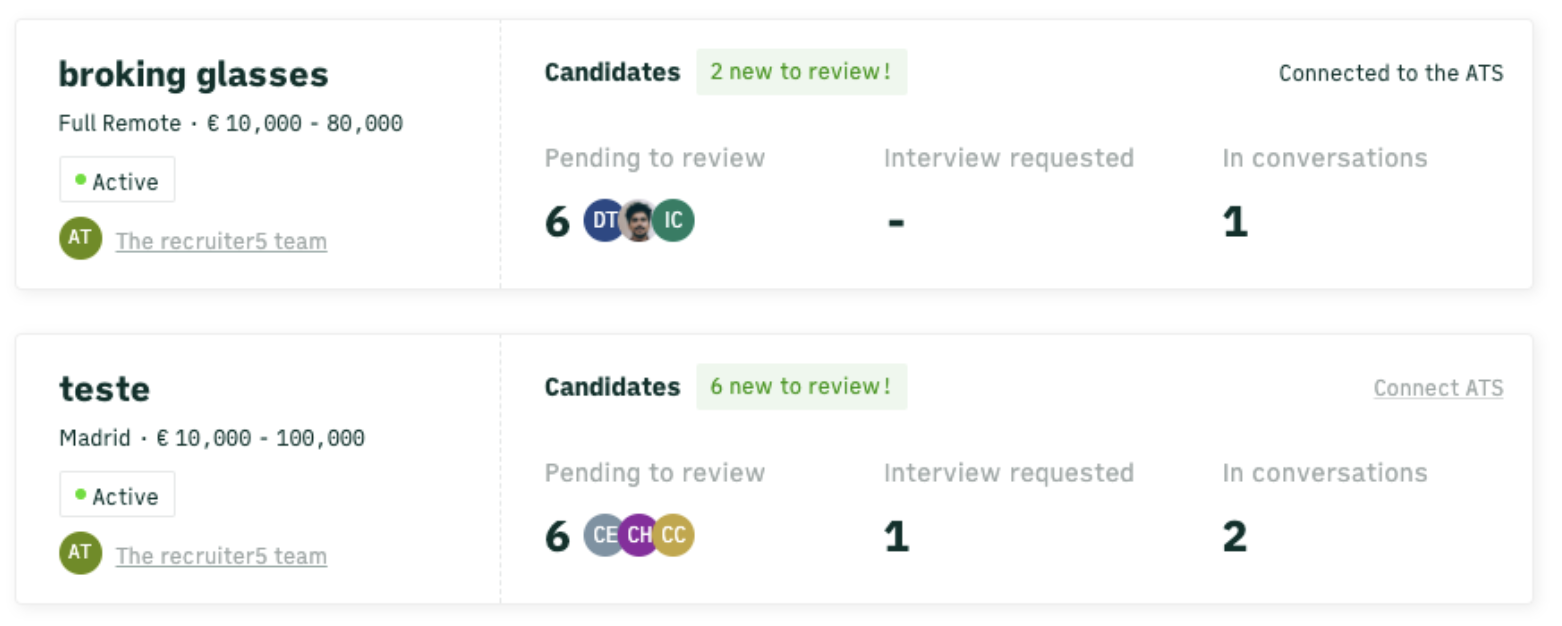Click the 6 new to review badge
Image resolution: width=1562 pixels, height=626 pixels.
tap(801, 387)
